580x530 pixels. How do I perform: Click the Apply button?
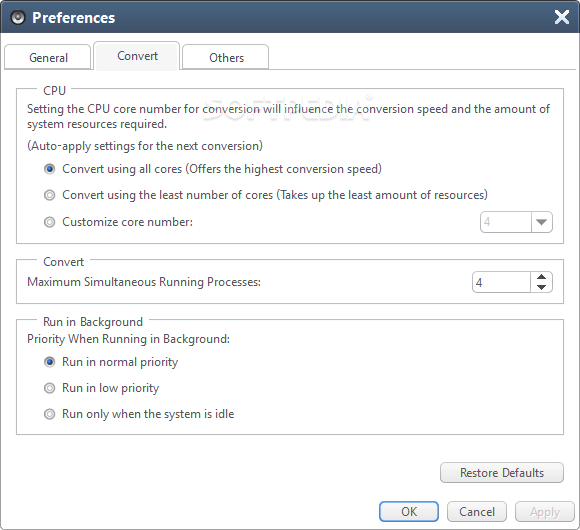click(545, 512)
